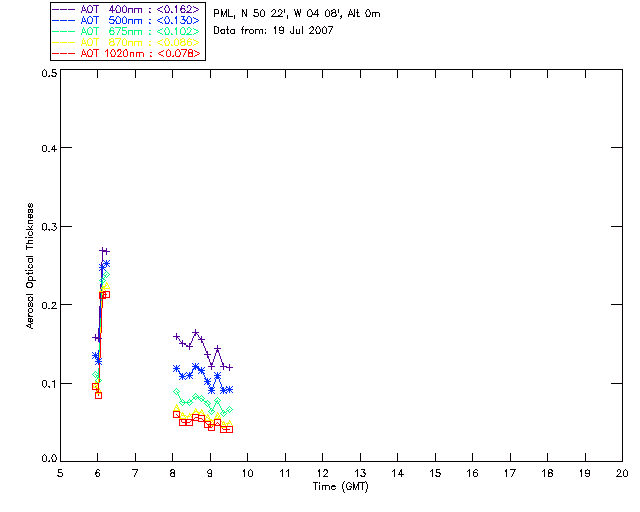640x512 pixels.
Task: Click the 0.2 y-axis tick label
Action: 49,305
